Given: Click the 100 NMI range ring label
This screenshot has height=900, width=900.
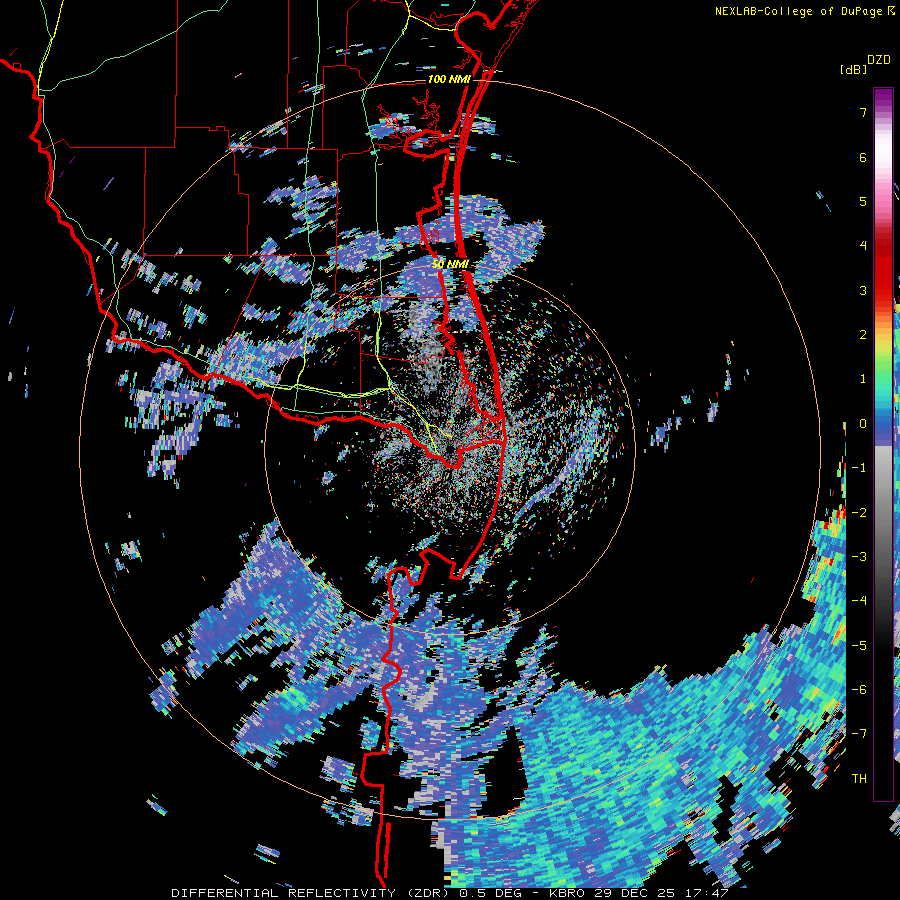Looking at the screenshot, I should (x=449, y=79).
